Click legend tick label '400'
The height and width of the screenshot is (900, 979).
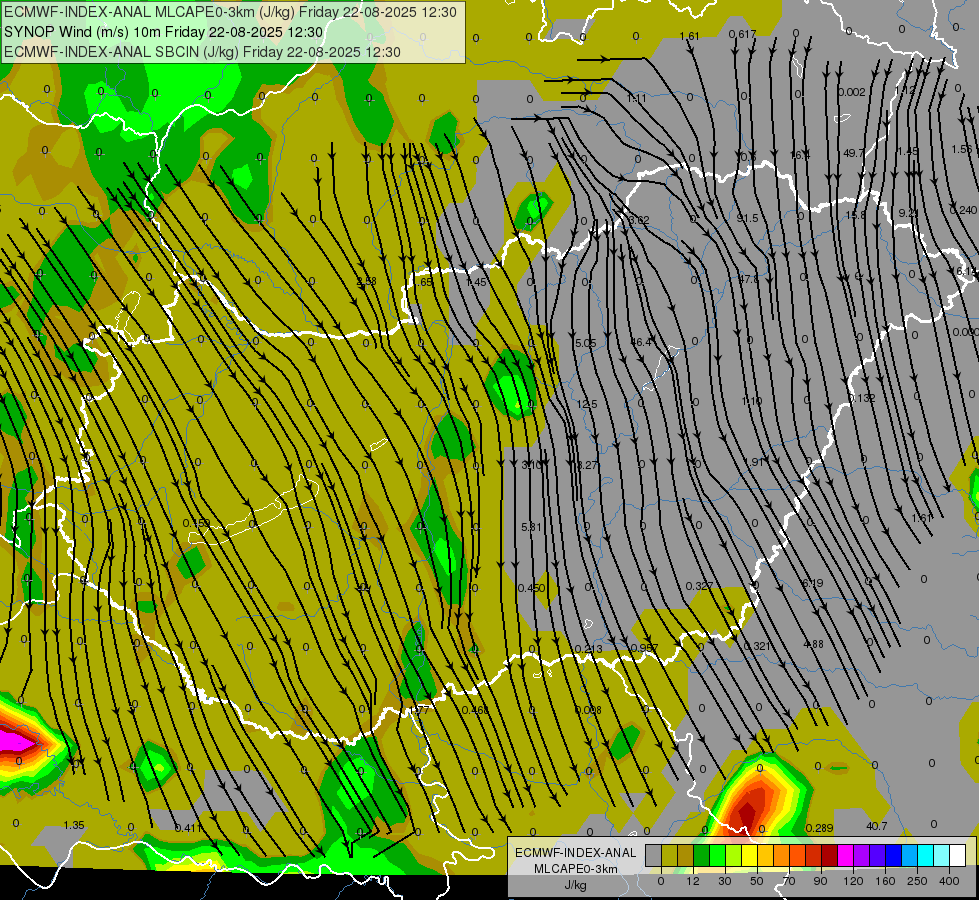[949, 881]
